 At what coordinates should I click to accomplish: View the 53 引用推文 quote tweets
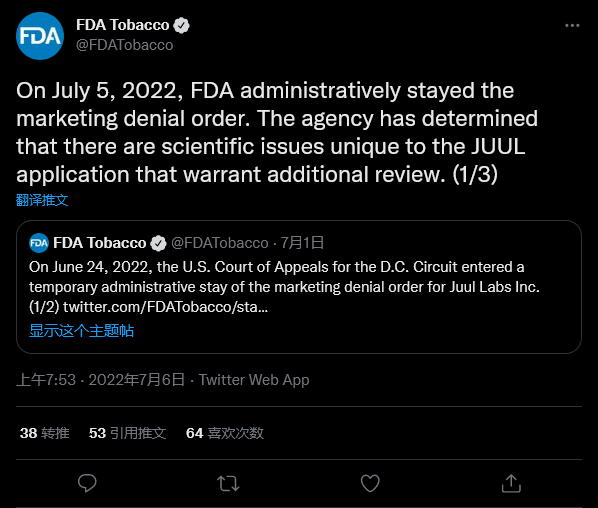127,433
